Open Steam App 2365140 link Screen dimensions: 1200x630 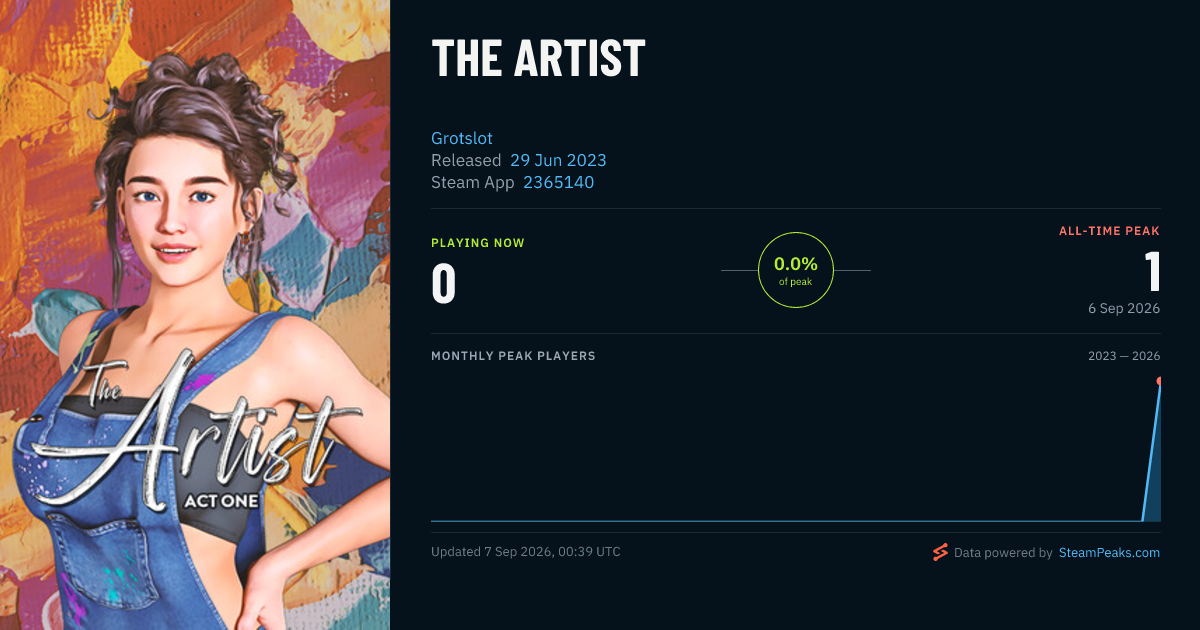[x=559, y=182]
